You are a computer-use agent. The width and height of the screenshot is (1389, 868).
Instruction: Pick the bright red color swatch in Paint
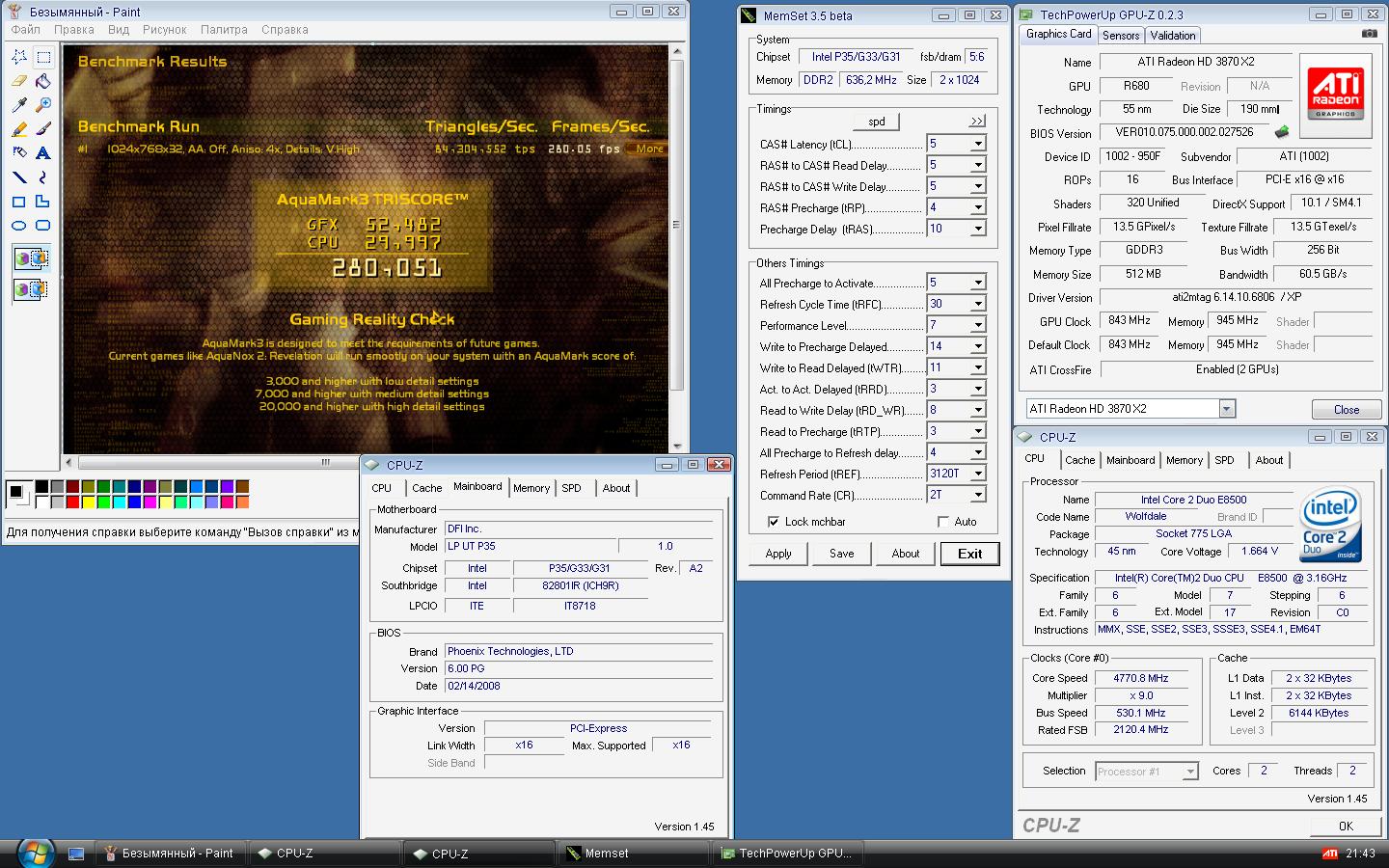click(x=72, y=502)
